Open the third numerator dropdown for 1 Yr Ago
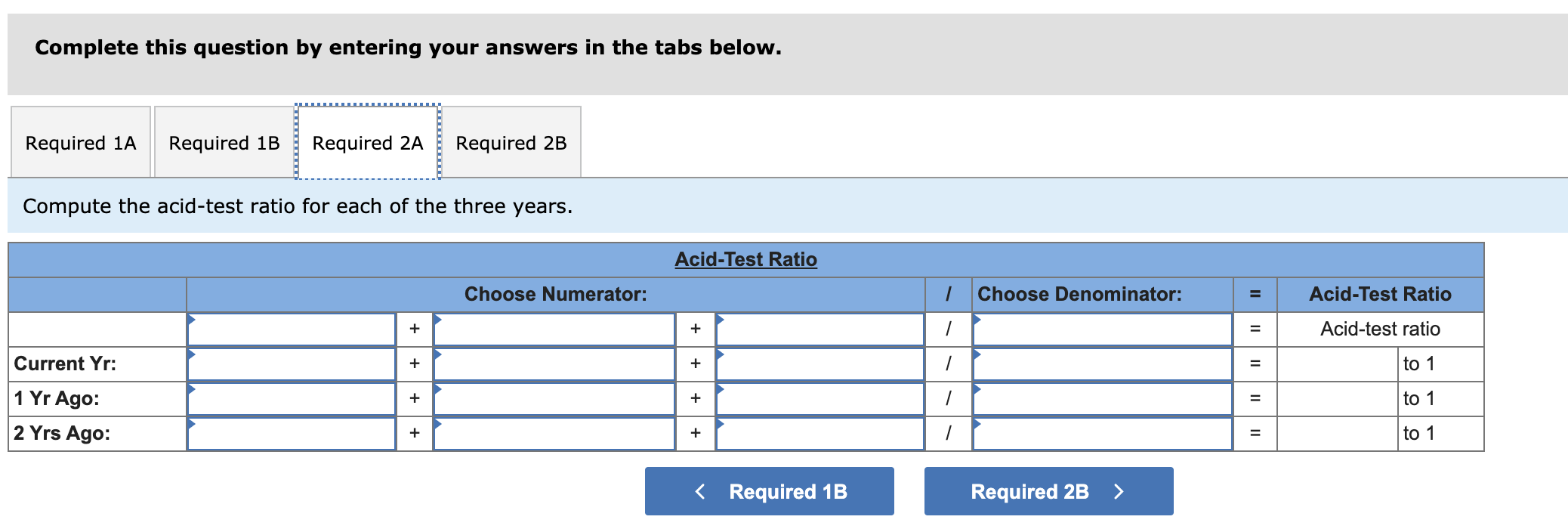 tap(819, 398)
